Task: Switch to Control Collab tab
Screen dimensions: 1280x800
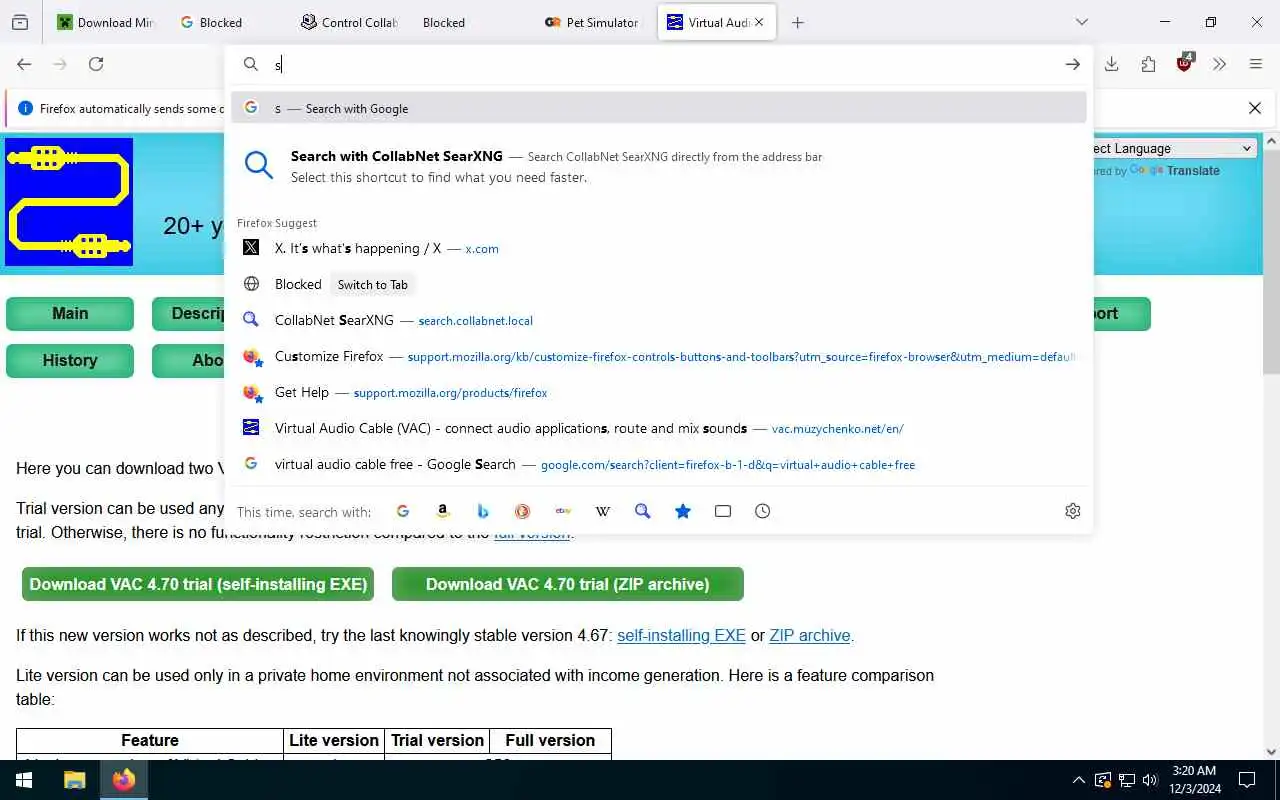Action: point(350,22)
